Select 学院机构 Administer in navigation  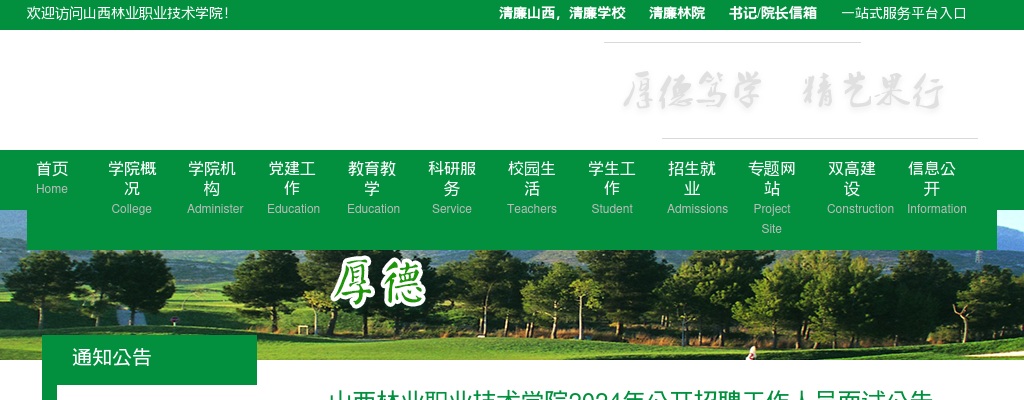point(212,188)
